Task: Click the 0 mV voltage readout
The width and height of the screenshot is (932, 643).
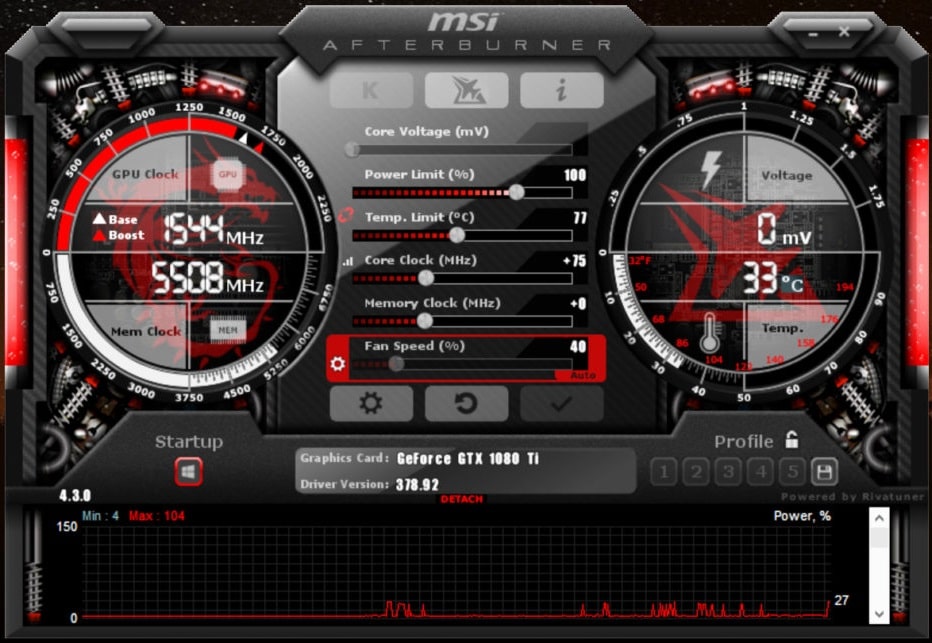Action: [x=784, y=229]
